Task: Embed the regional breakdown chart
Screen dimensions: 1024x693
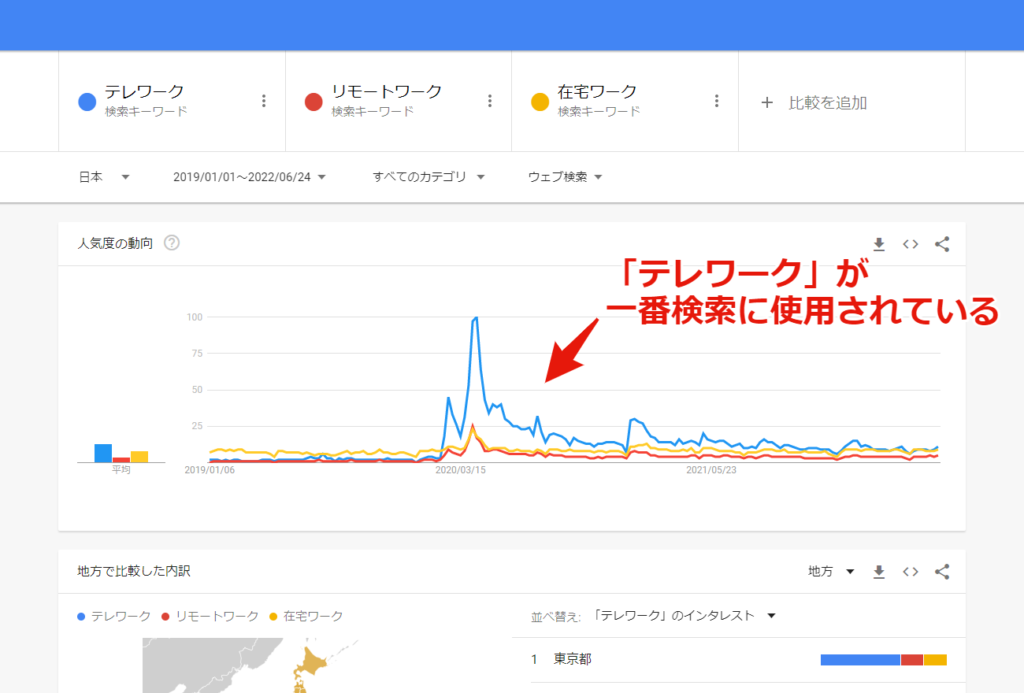Action: 910,572
